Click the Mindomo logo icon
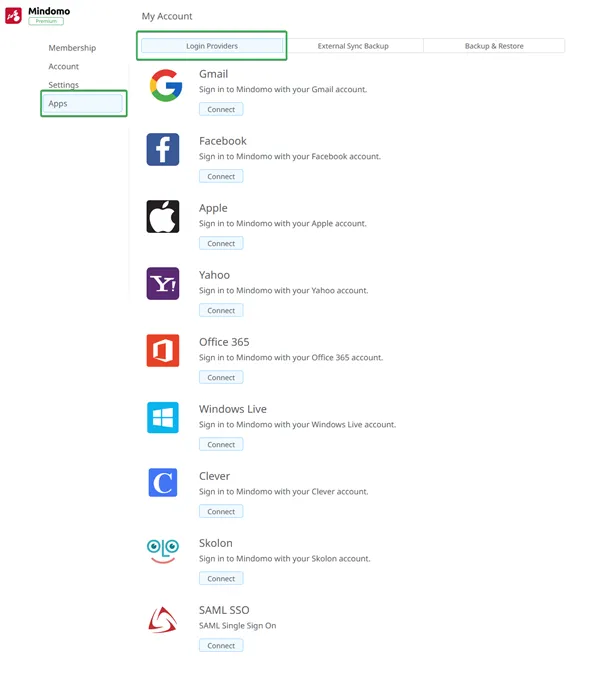The image size is (600, 680). click(14, 15)
